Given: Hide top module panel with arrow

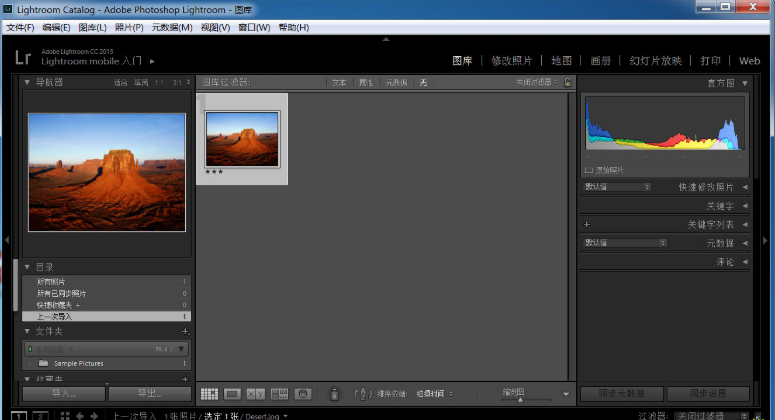Looking at the screenshot, I should pos(386,39).
